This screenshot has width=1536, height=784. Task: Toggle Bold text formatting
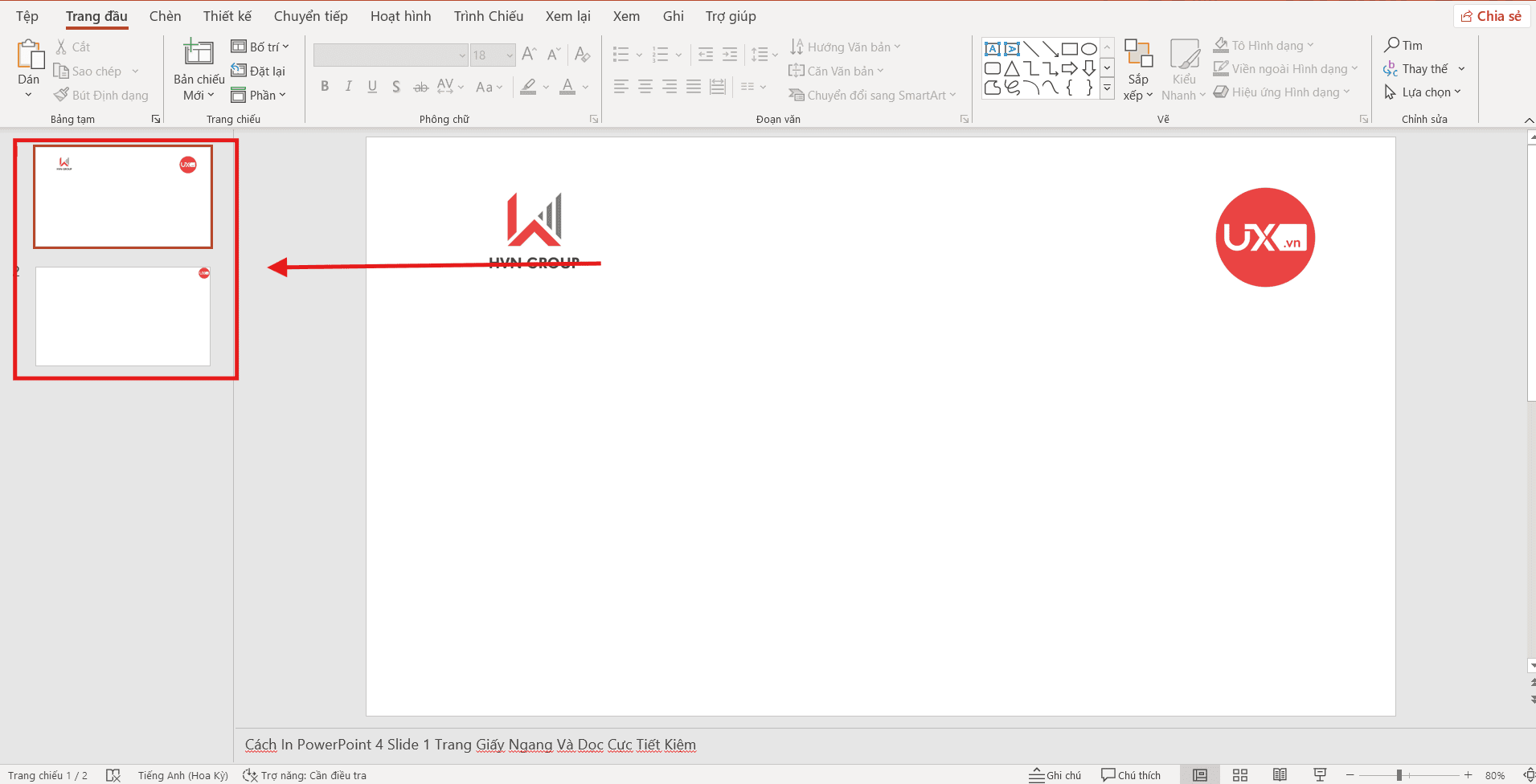(x=325, y=87)
